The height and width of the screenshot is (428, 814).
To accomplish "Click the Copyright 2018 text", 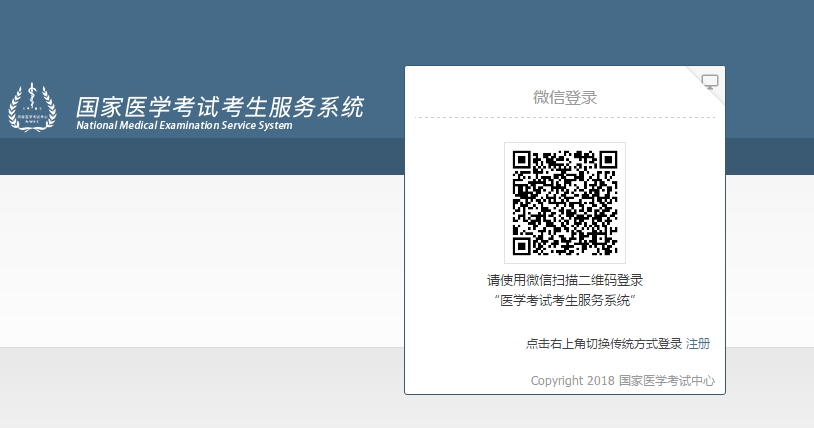I will click(x=572, y=381).
